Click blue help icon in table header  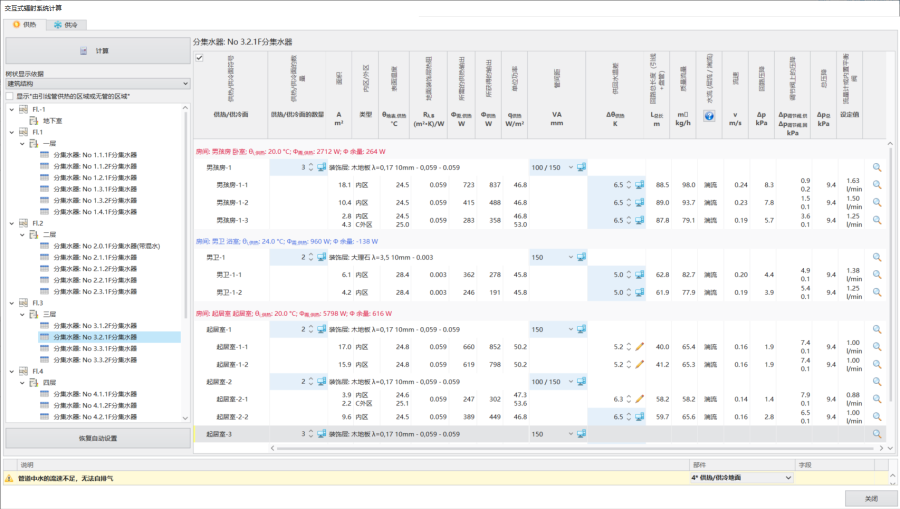709,116
